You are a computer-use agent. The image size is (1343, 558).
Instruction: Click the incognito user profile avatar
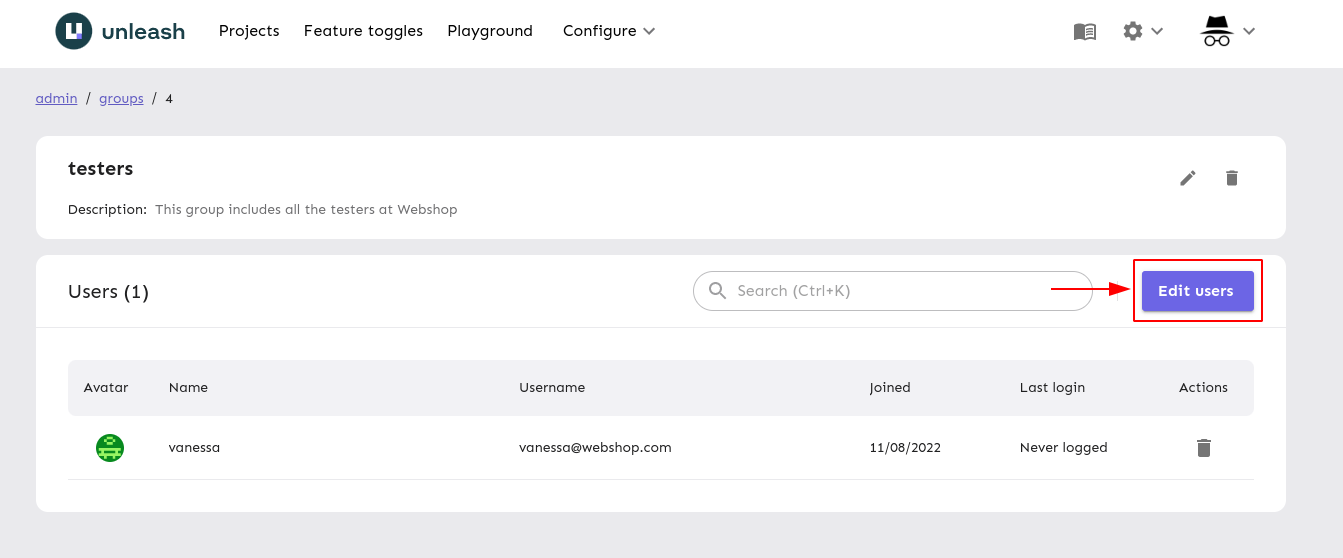1215,32
